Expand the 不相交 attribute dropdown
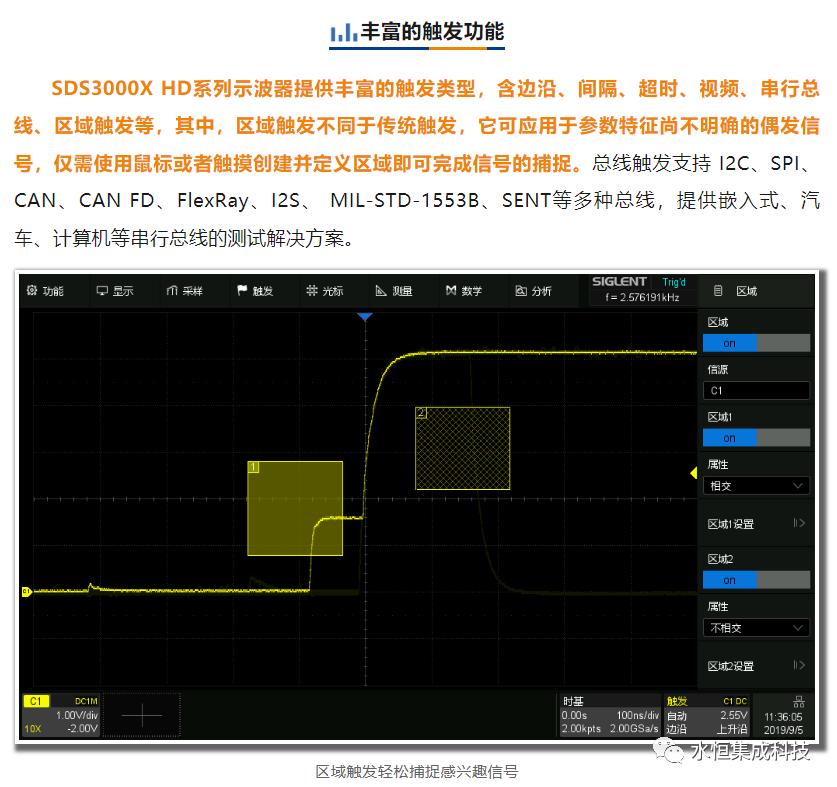Viewport: 837px width, 787px height. pyautogui.click(x=756, y=628)
